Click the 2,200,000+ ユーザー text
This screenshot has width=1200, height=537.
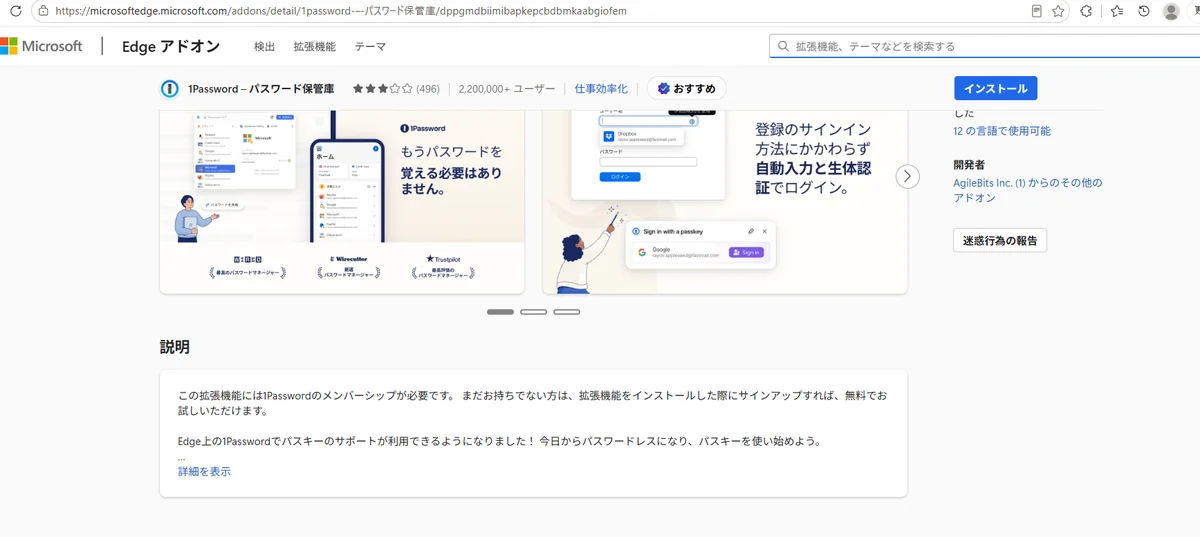[507, 89]
